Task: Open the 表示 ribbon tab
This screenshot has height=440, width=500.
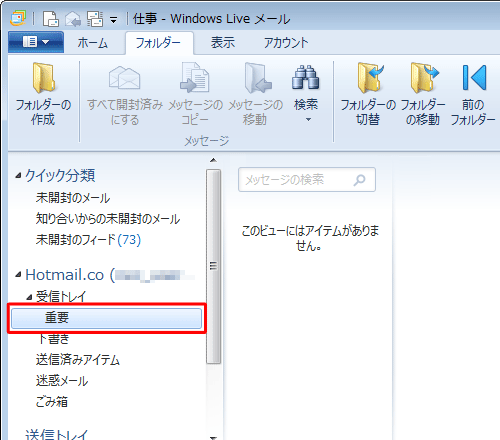Action: pos(223,43)
